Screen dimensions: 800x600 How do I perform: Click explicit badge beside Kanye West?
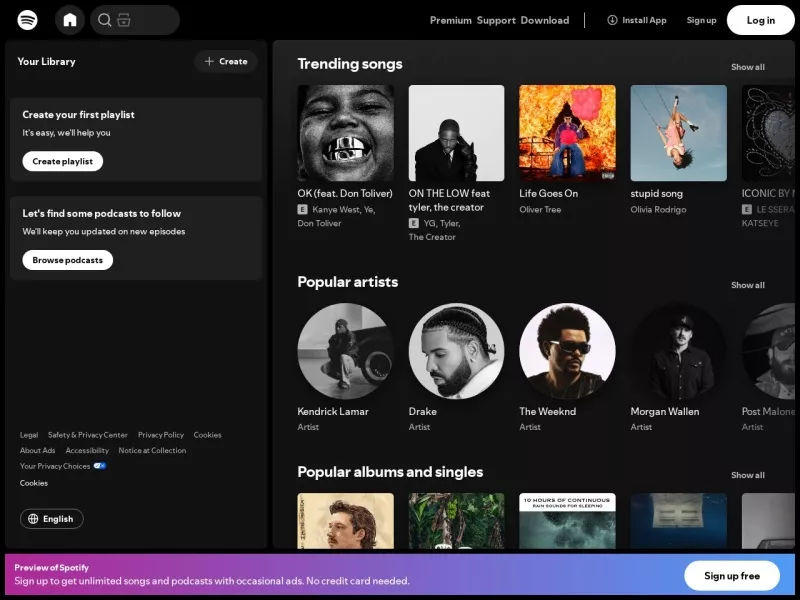303,209
